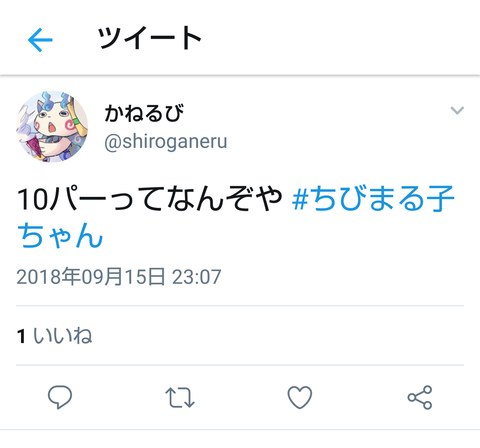Screen dimensions: 480x448
Task: Click the 2018年09月15日 23:07 timestamp
Action: pos(119,277)
